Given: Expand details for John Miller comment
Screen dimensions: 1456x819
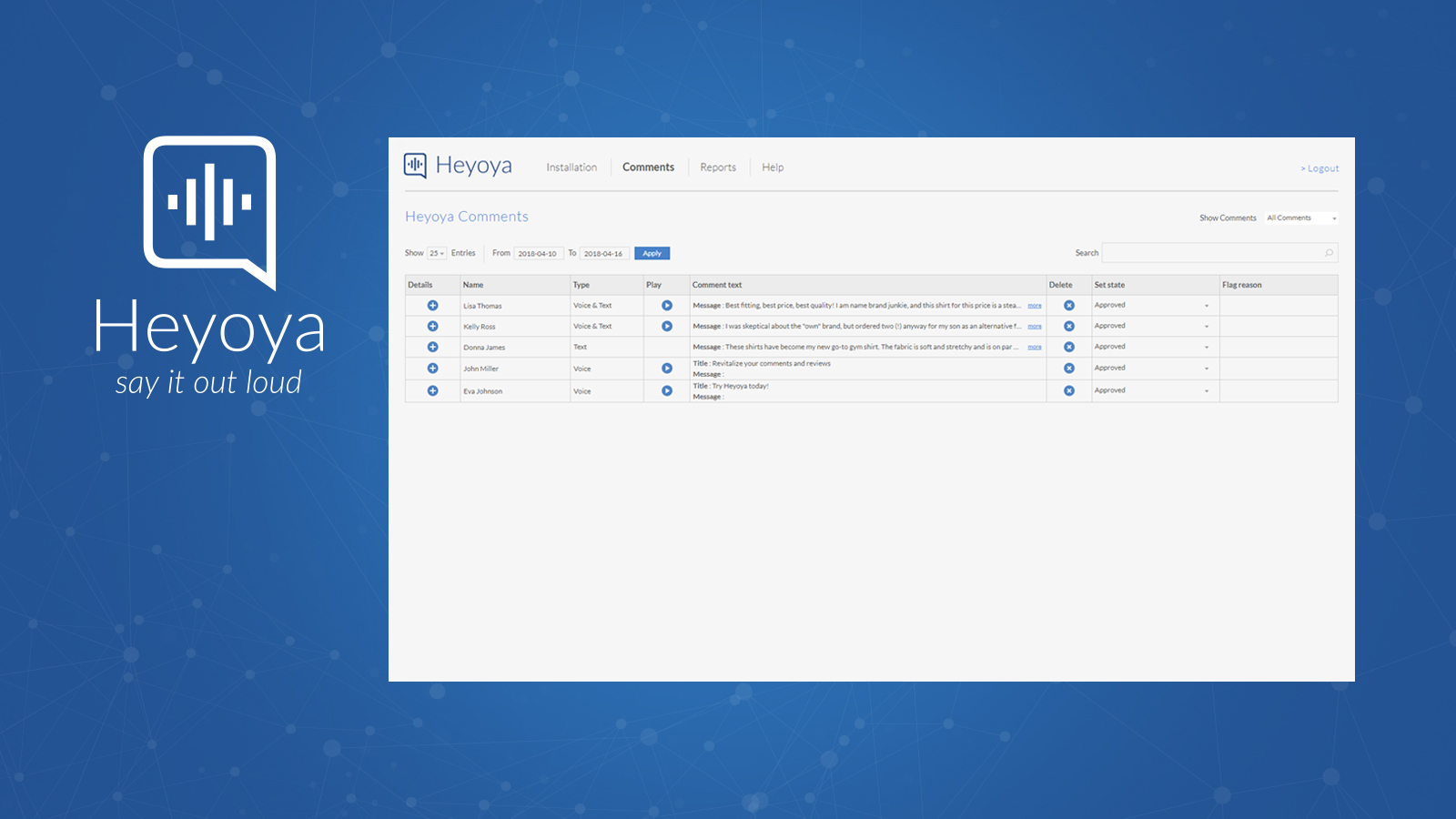Looking at the screenshot, I should point(433,369).
